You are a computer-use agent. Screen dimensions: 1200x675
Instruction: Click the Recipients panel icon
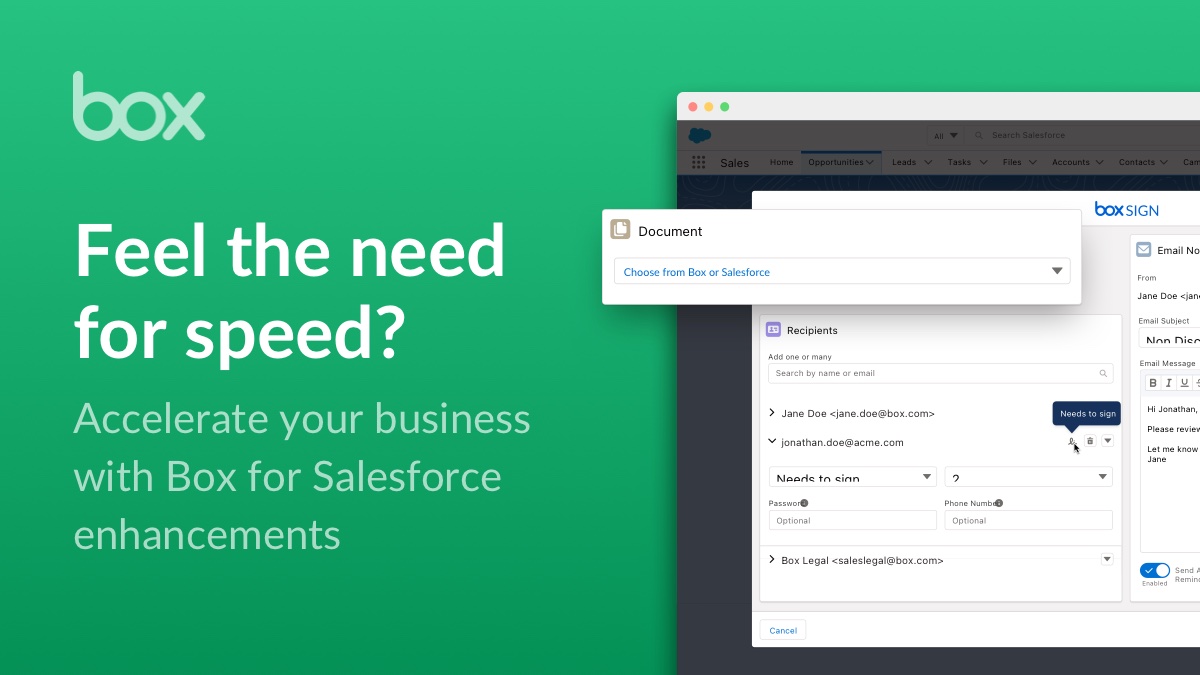[x=772, y=329]
